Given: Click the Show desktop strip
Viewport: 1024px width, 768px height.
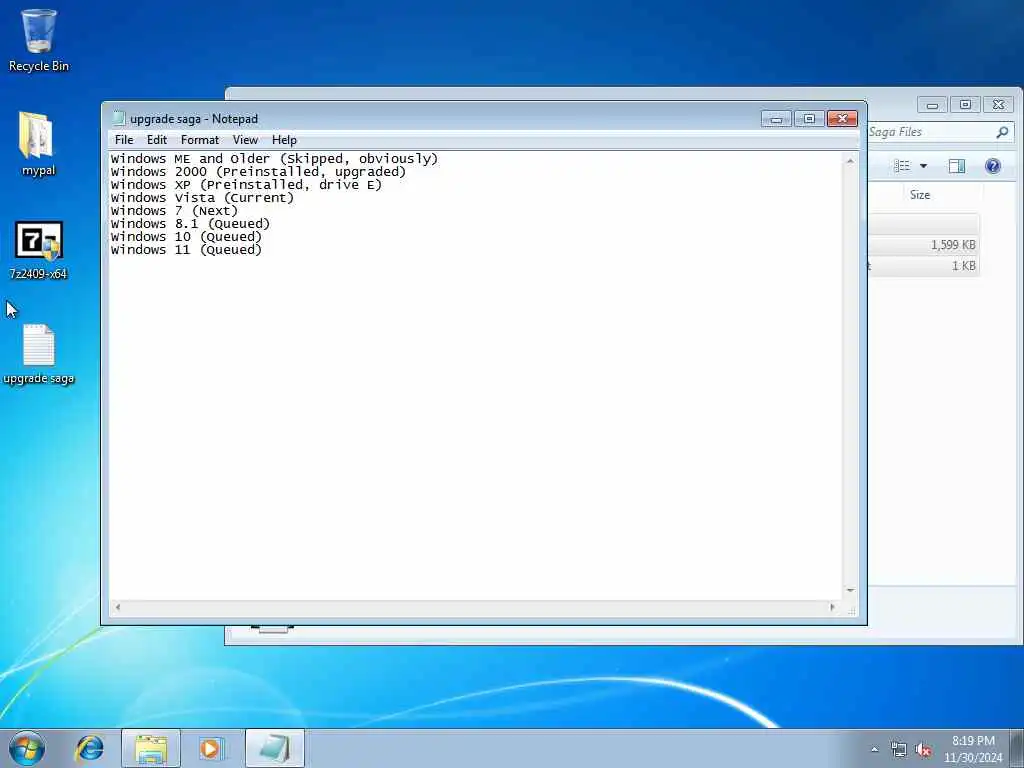Looking at the screenshot, I should pos(1017,748).
